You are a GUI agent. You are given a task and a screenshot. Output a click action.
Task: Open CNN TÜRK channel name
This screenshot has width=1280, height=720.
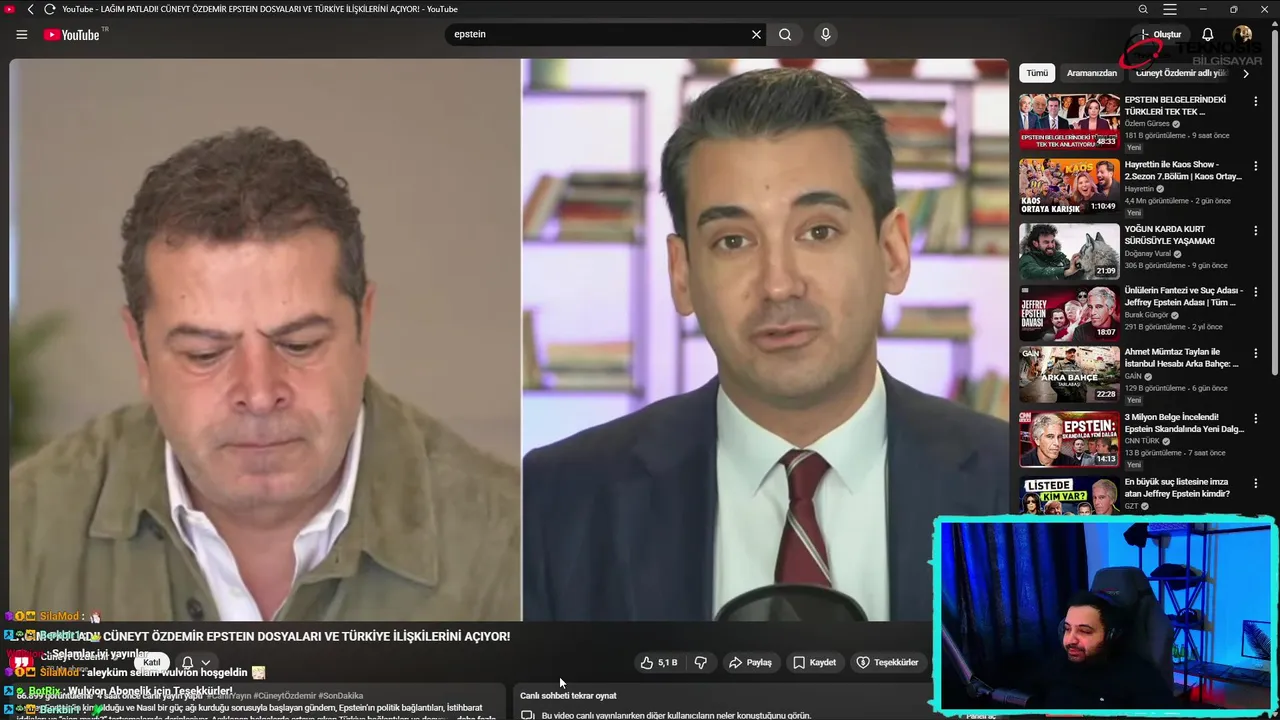1142,441
